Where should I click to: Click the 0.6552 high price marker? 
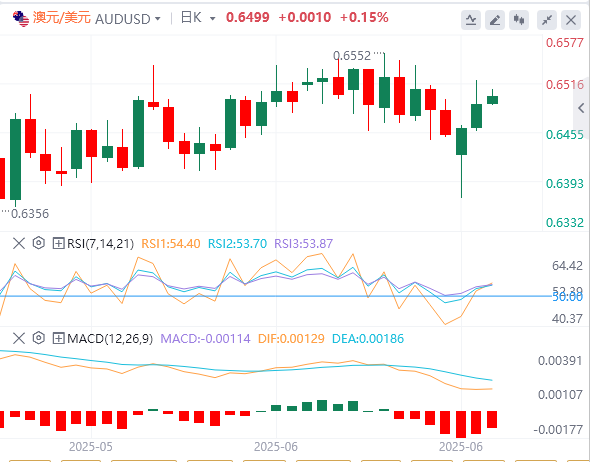coord(352,56)
